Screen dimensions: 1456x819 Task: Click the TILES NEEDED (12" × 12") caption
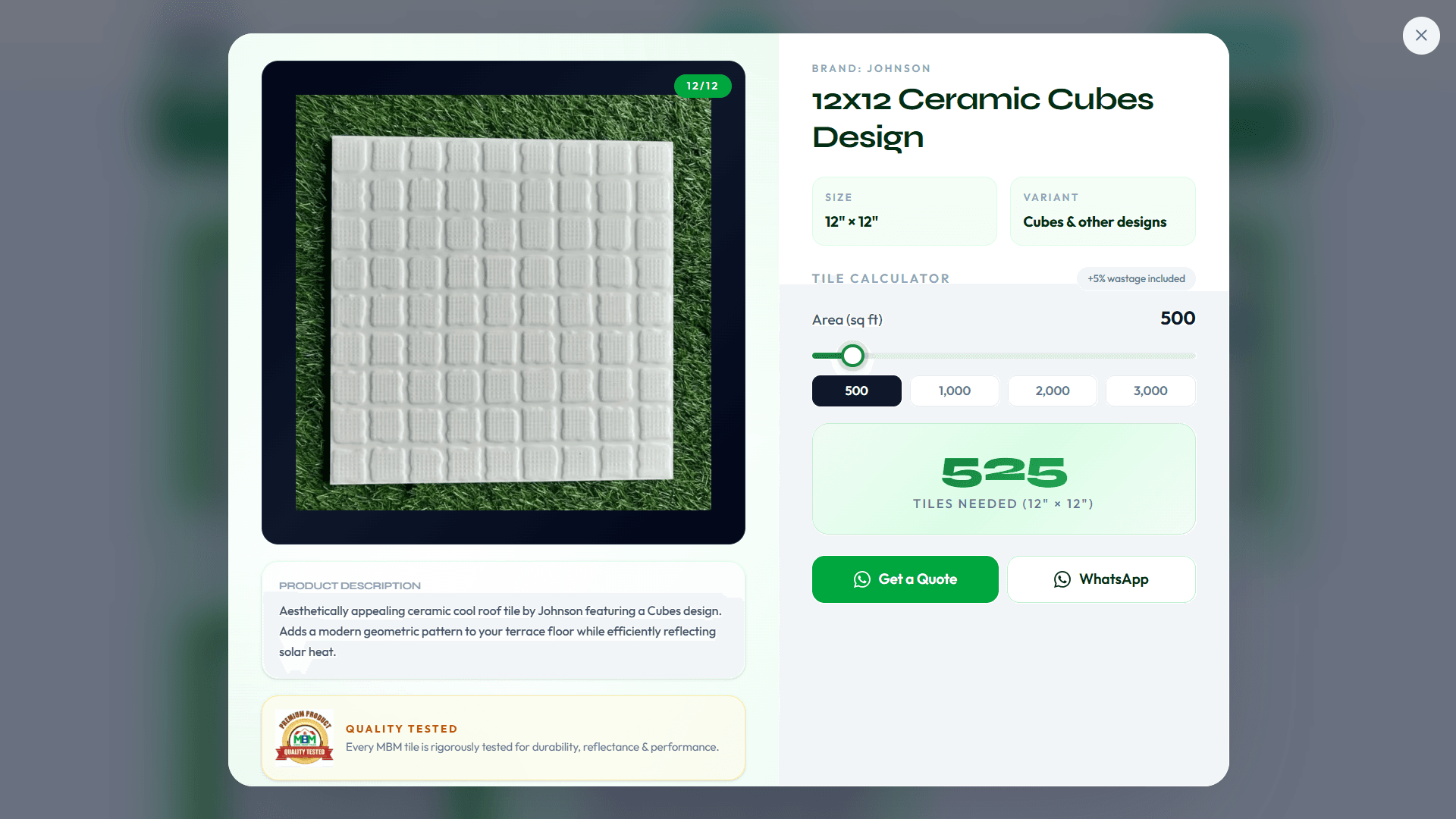pos(1003,504)
